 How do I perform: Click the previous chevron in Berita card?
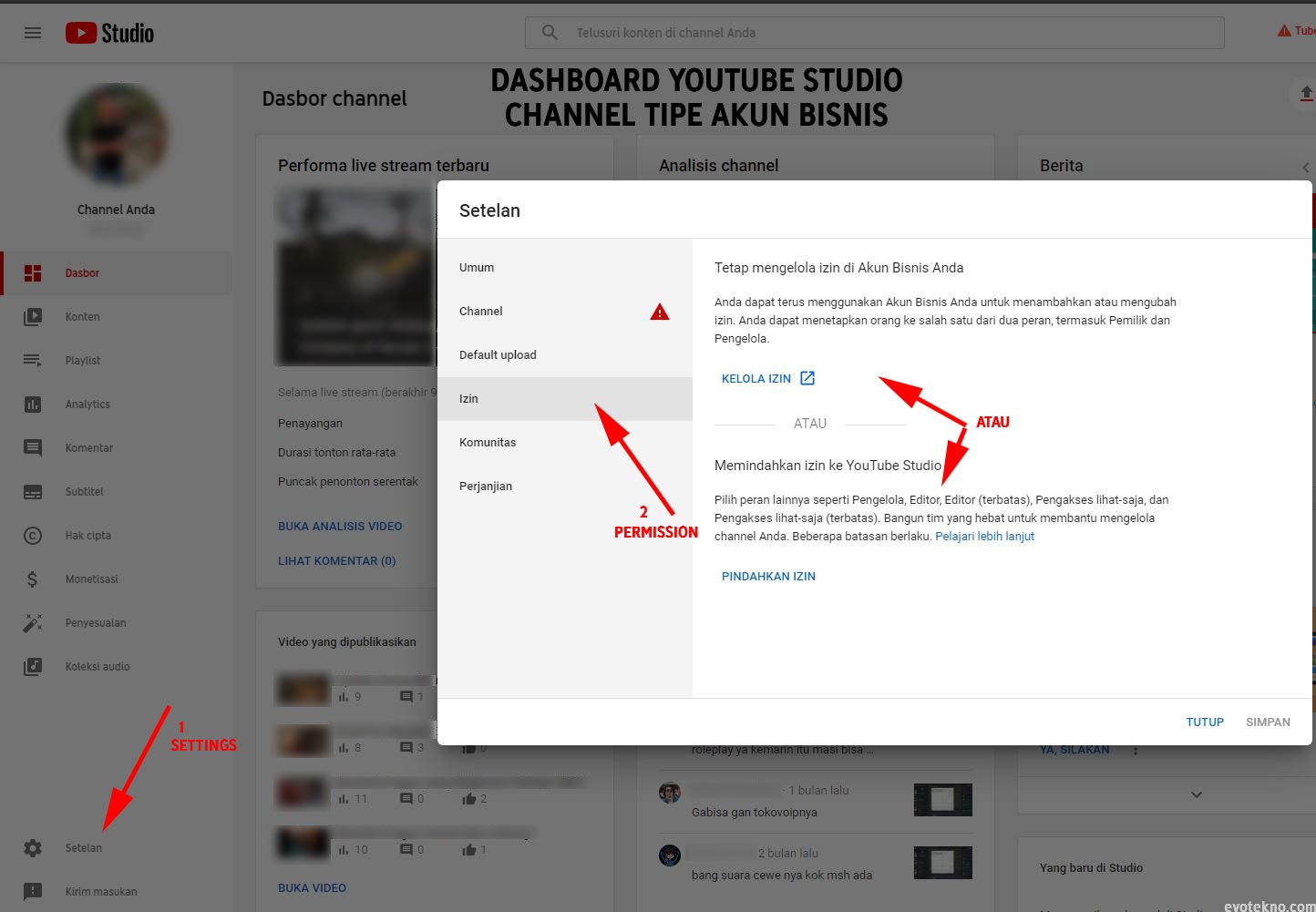click(x=1306, y=167)
